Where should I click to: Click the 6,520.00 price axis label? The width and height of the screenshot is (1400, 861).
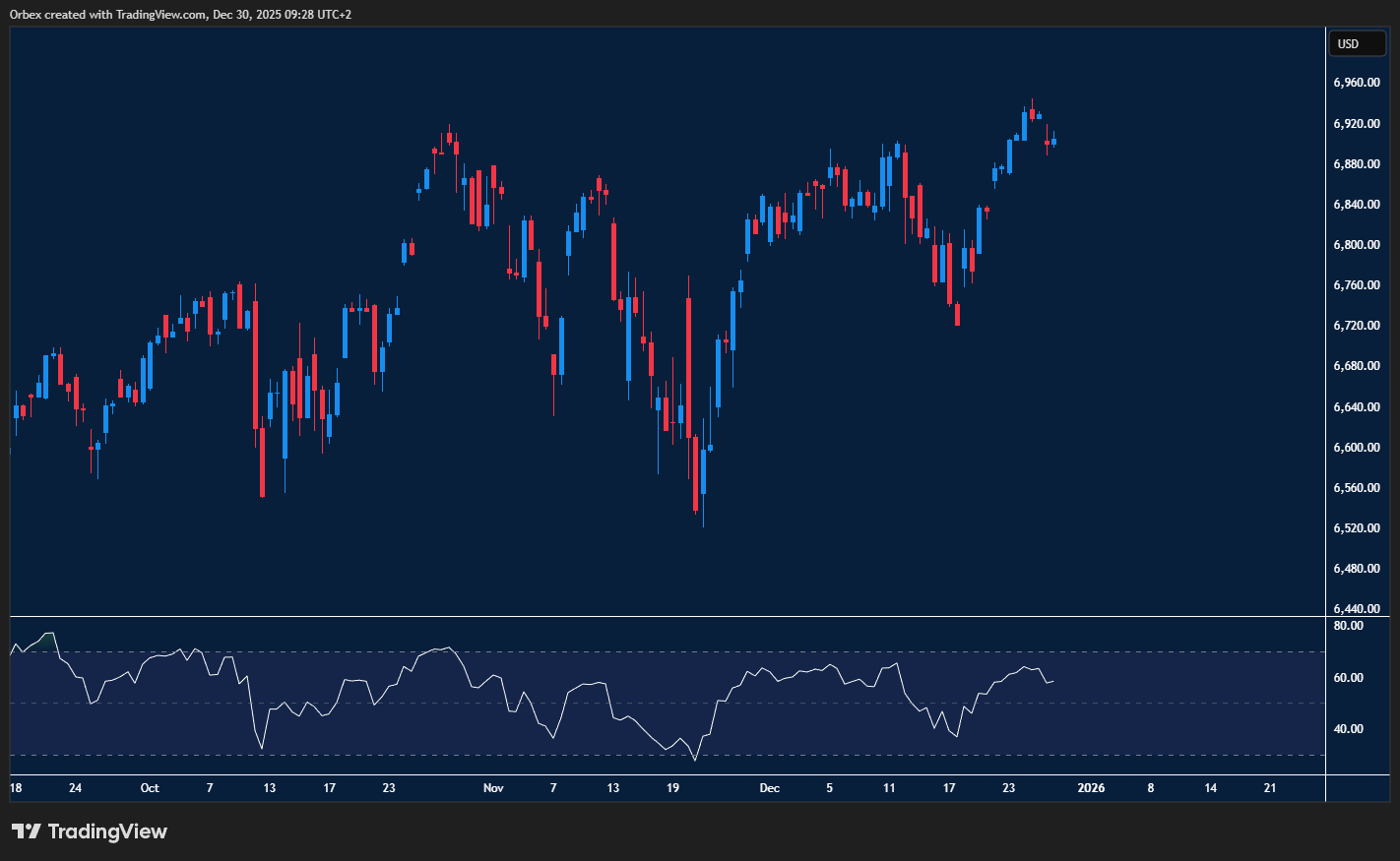click(x=1356, y=528)
